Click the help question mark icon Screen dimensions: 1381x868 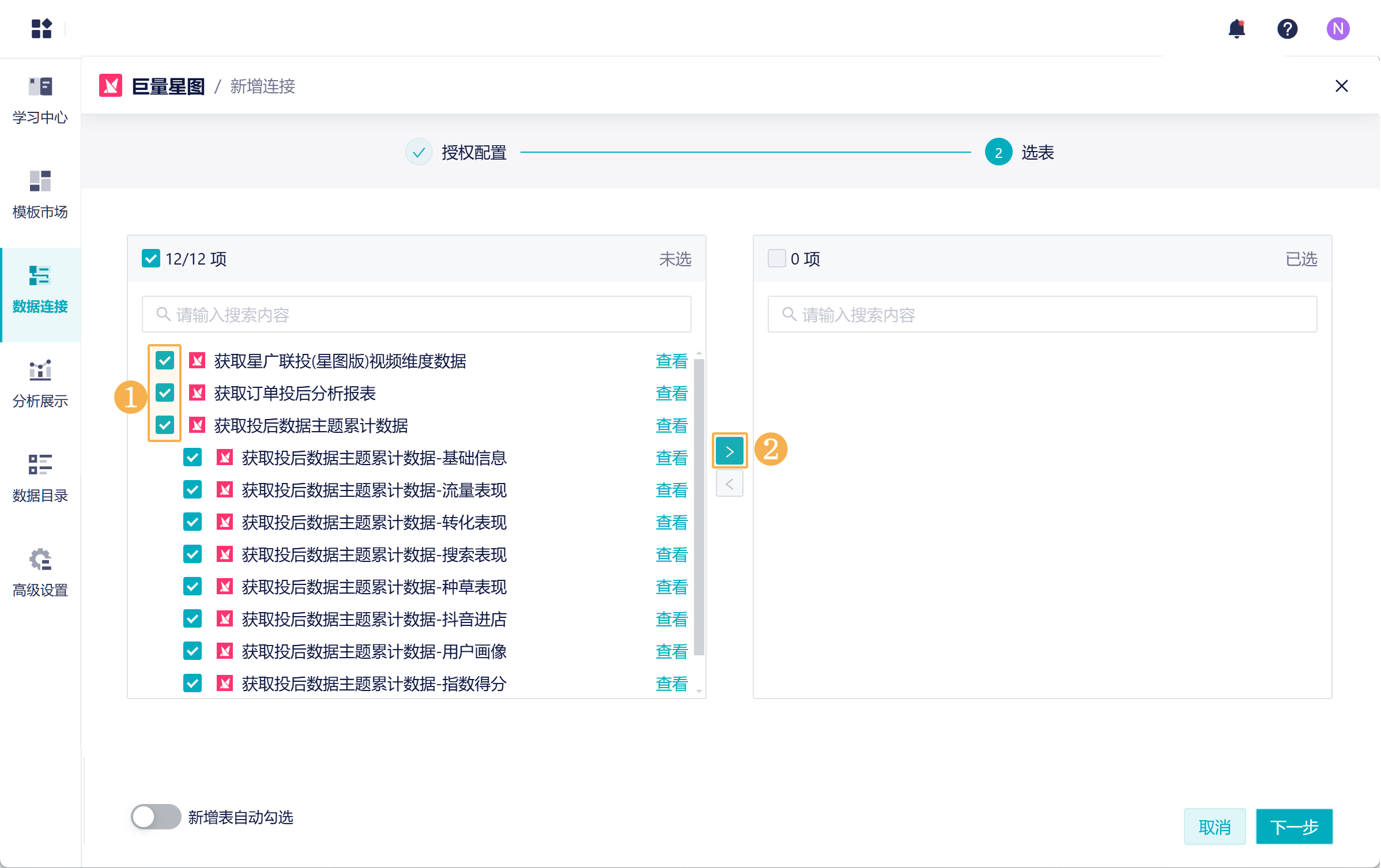tap(1286, 28)
